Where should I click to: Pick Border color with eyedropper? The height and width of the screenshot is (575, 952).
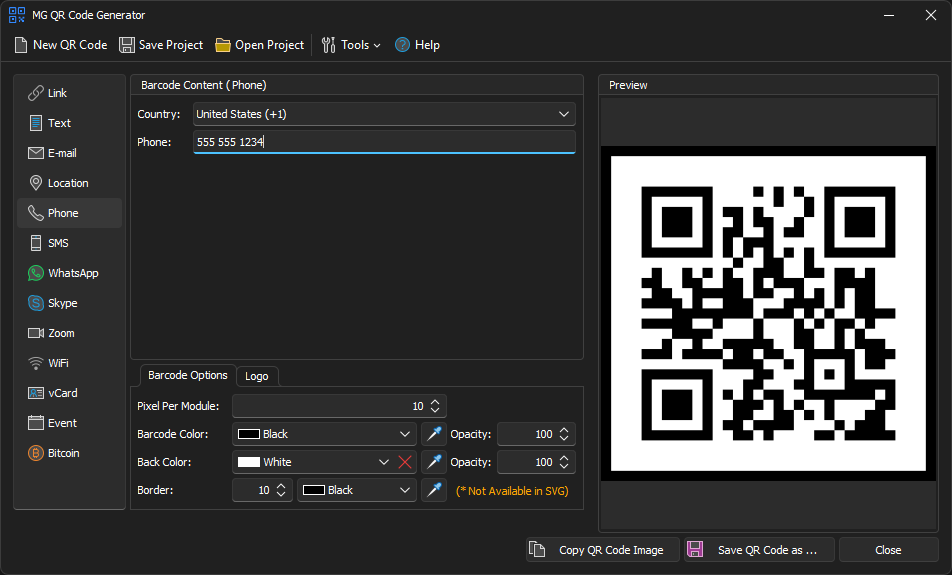tap(434, 490)
